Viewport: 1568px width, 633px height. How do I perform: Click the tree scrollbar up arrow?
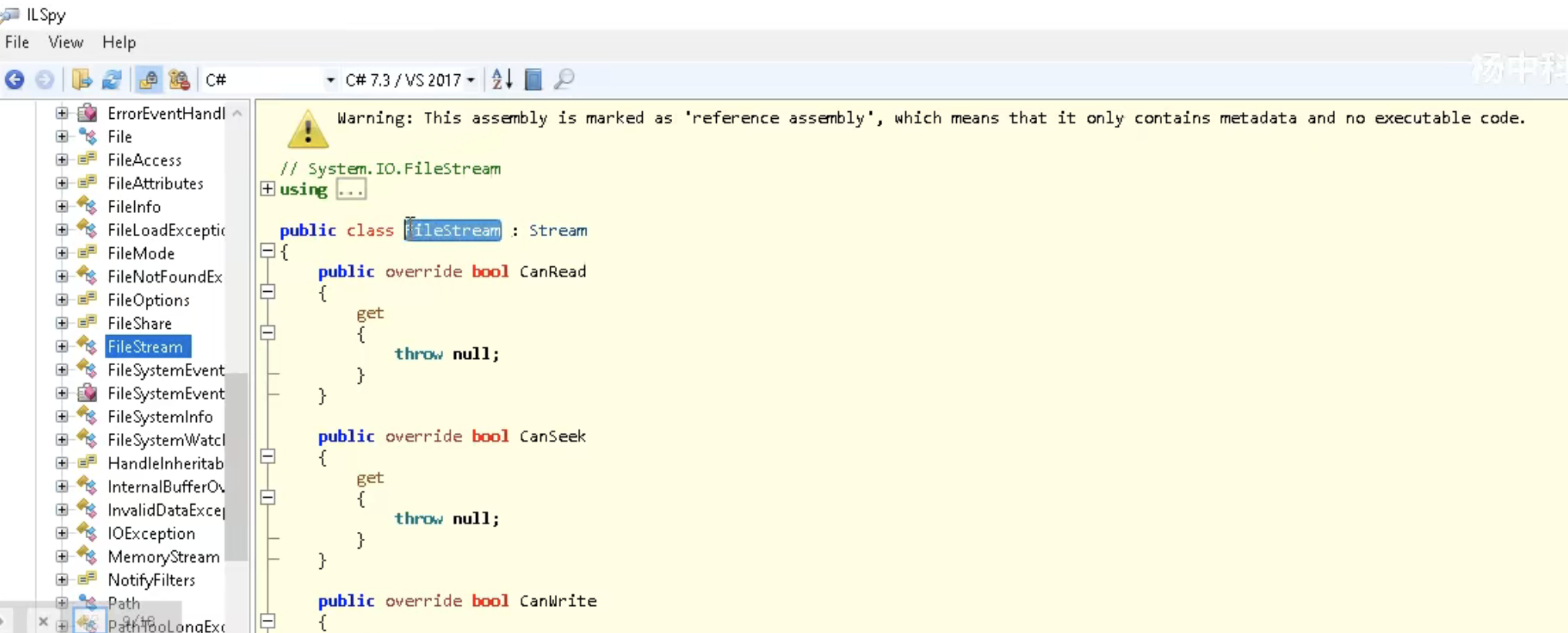click(238, 113)
